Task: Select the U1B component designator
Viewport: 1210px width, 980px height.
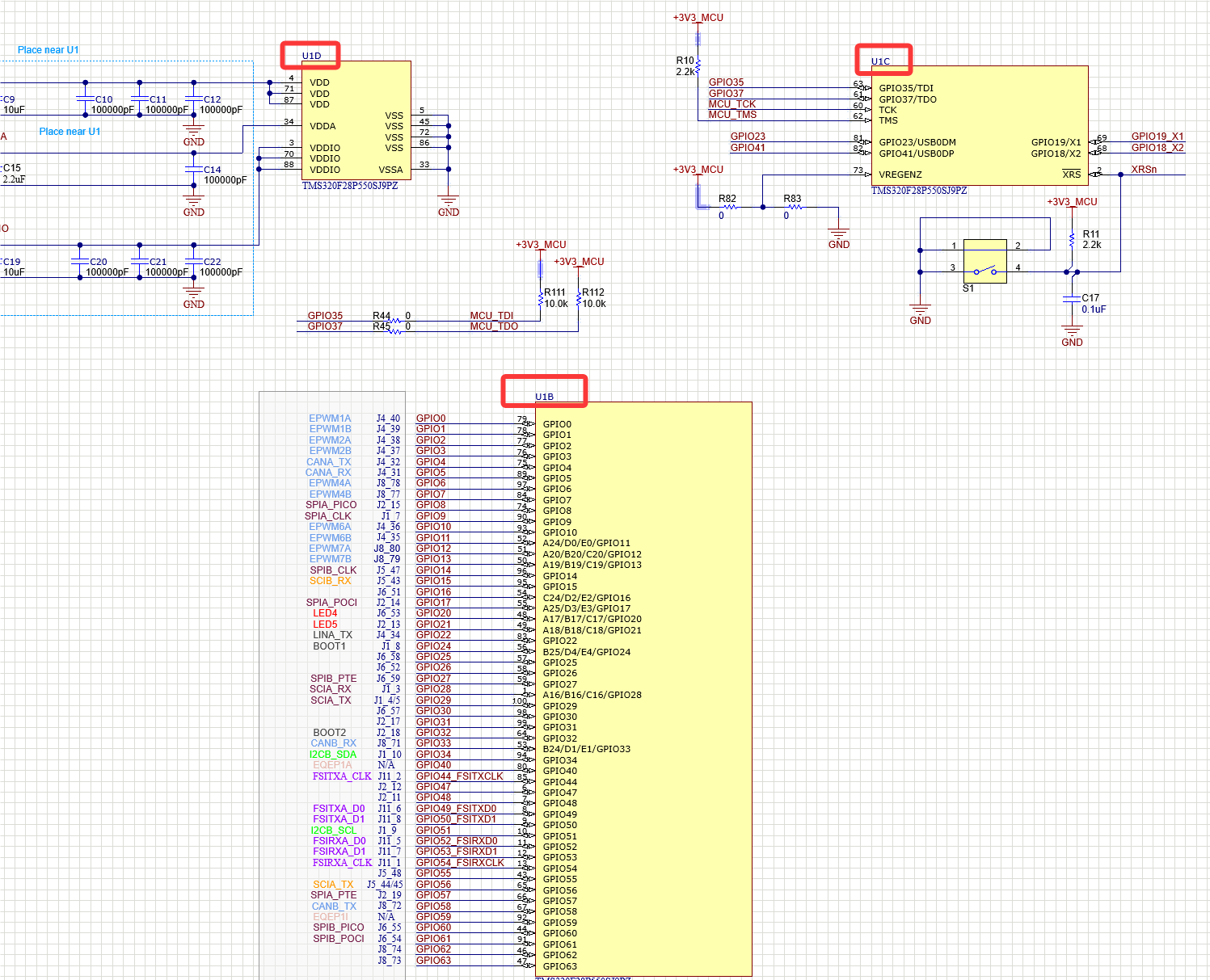Action: coord(544,397)
